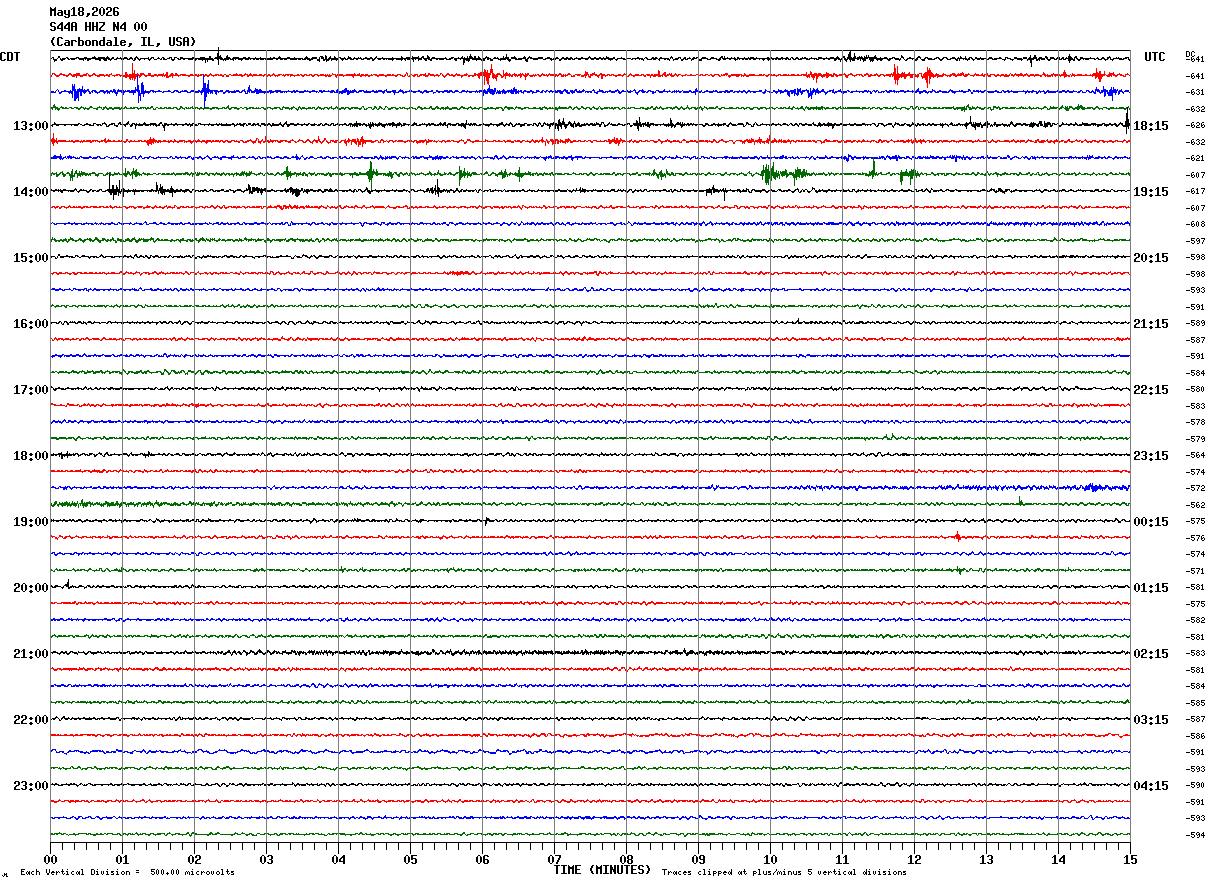This screenshot has height=886, width=1210.
Task: Click the 19:00 CDT time label
Action: point(30,522)
